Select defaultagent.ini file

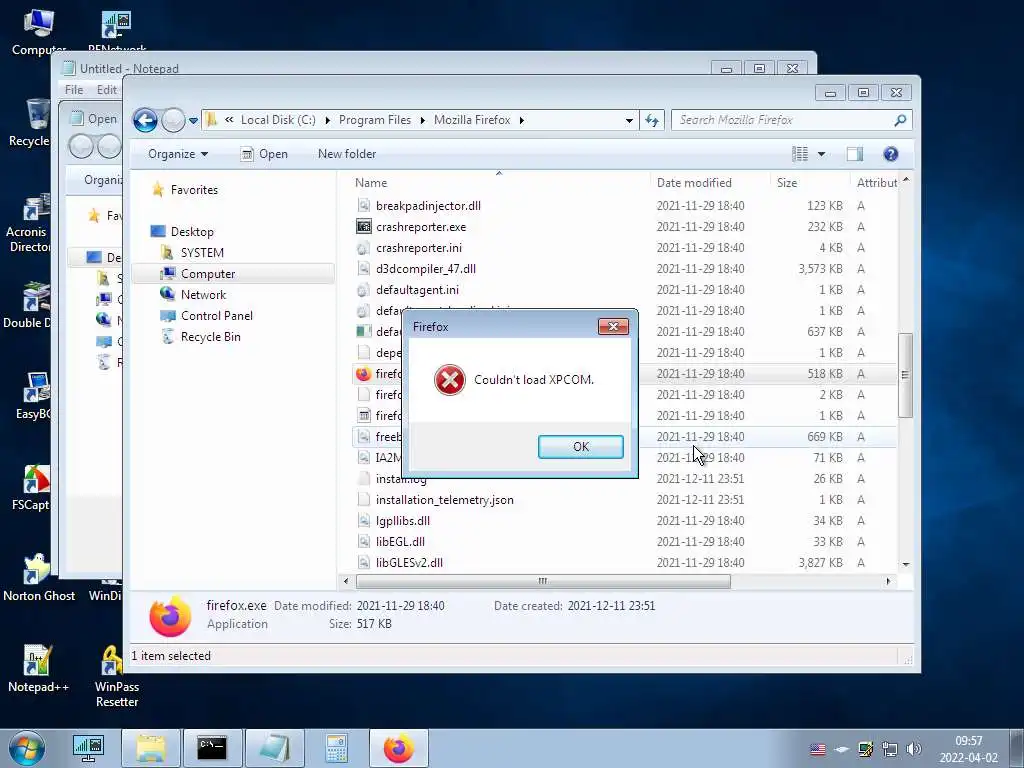click(417, 289)
